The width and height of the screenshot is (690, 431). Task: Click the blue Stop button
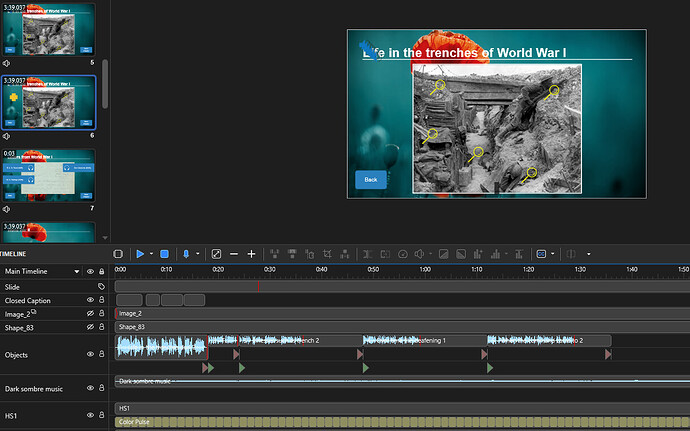pyautogui.click(x=165, y=254)
